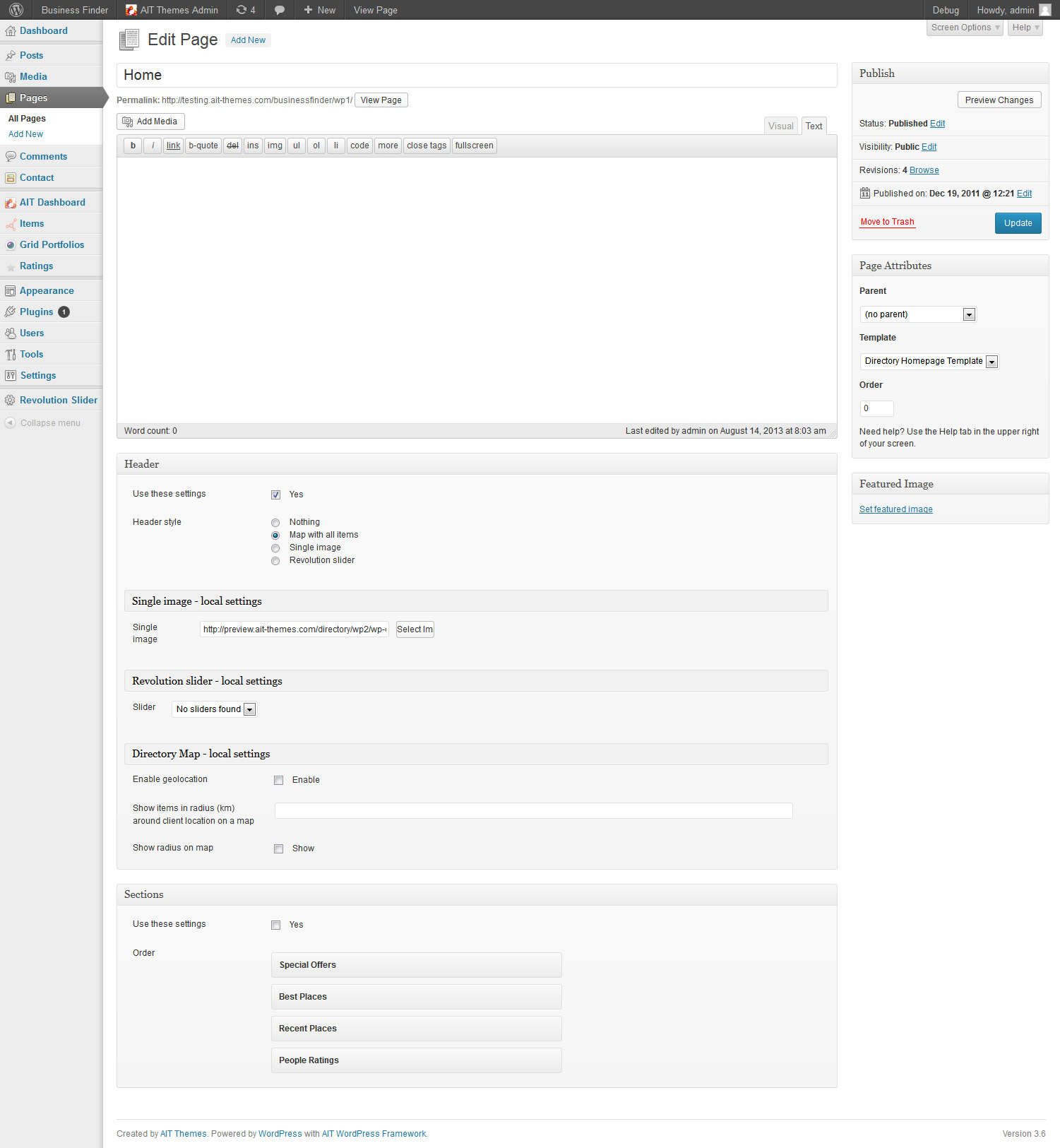Enable geolocation checkbox for Directory Map
This screenshot has height=1148, width=1060.
279,780
